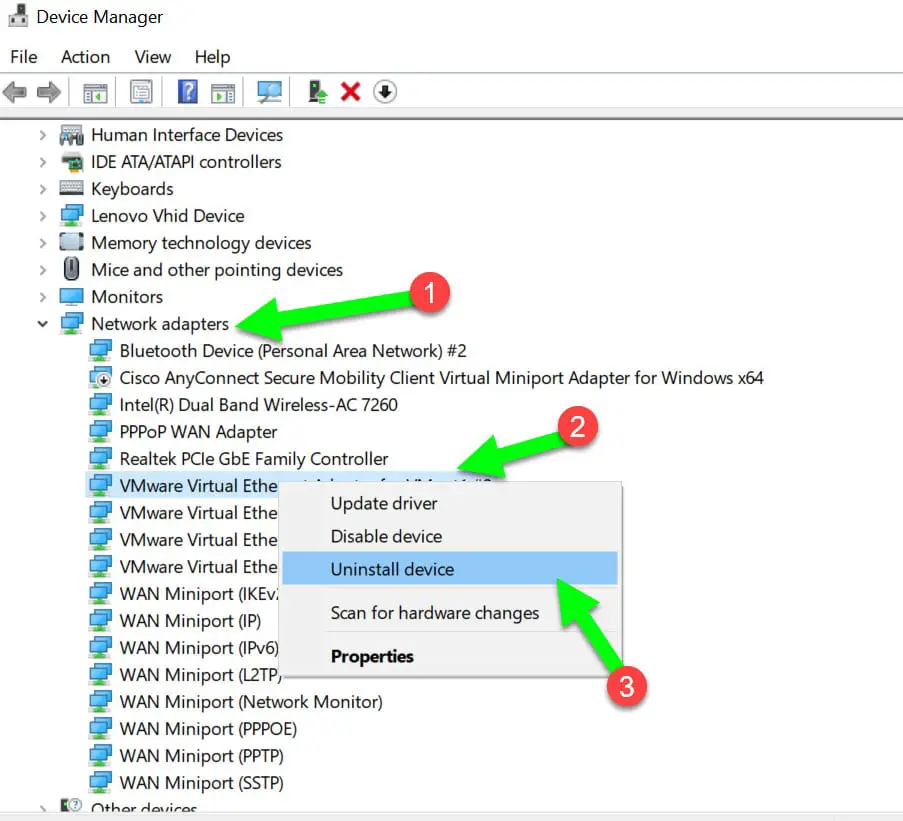Click Update device driver toolbar icon
Viewport: 903px width, 821px height.
[317, 92]
